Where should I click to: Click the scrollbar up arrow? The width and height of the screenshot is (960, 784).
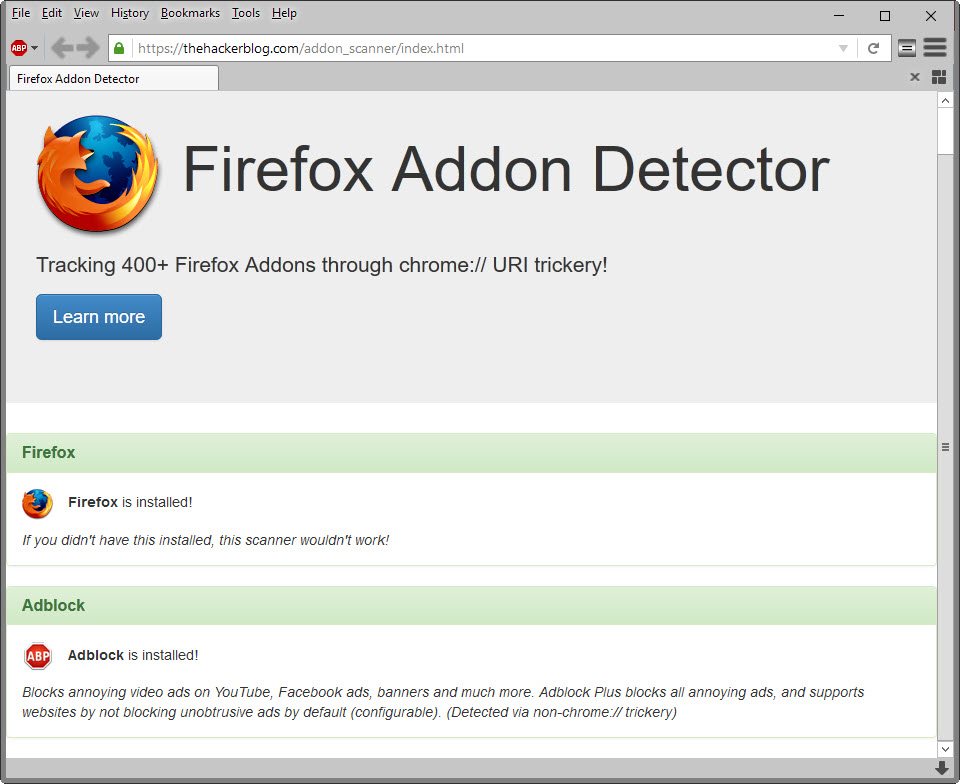click(945, 100)
